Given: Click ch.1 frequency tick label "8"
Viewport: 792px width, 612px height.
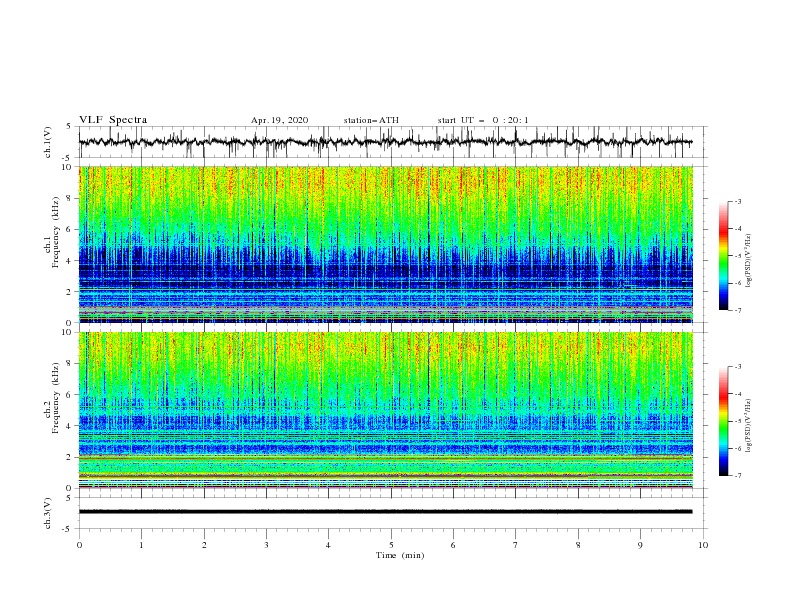Looking at the screenshot, I should [x=70, y=198].
